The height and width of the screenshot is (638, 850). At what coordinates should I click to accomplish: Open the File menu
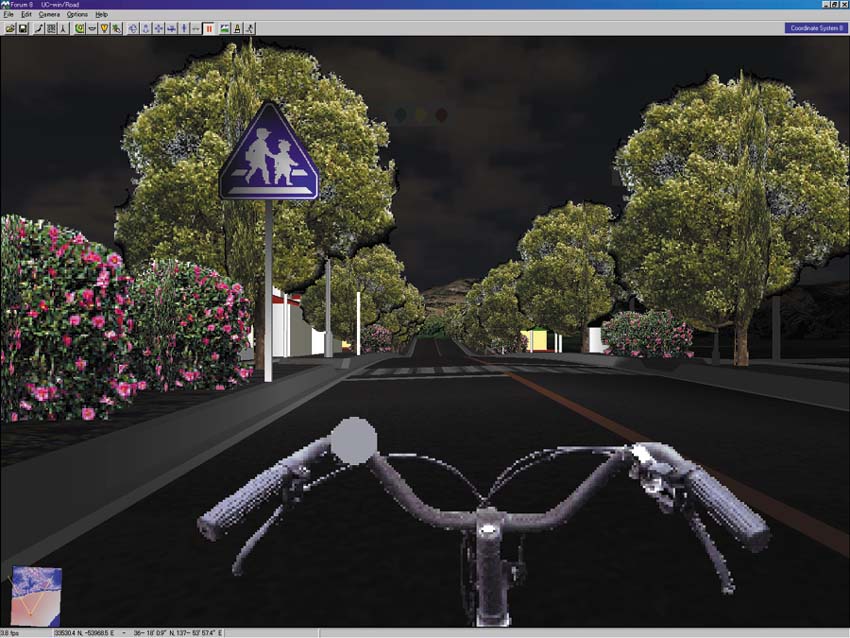pos(8,15)
